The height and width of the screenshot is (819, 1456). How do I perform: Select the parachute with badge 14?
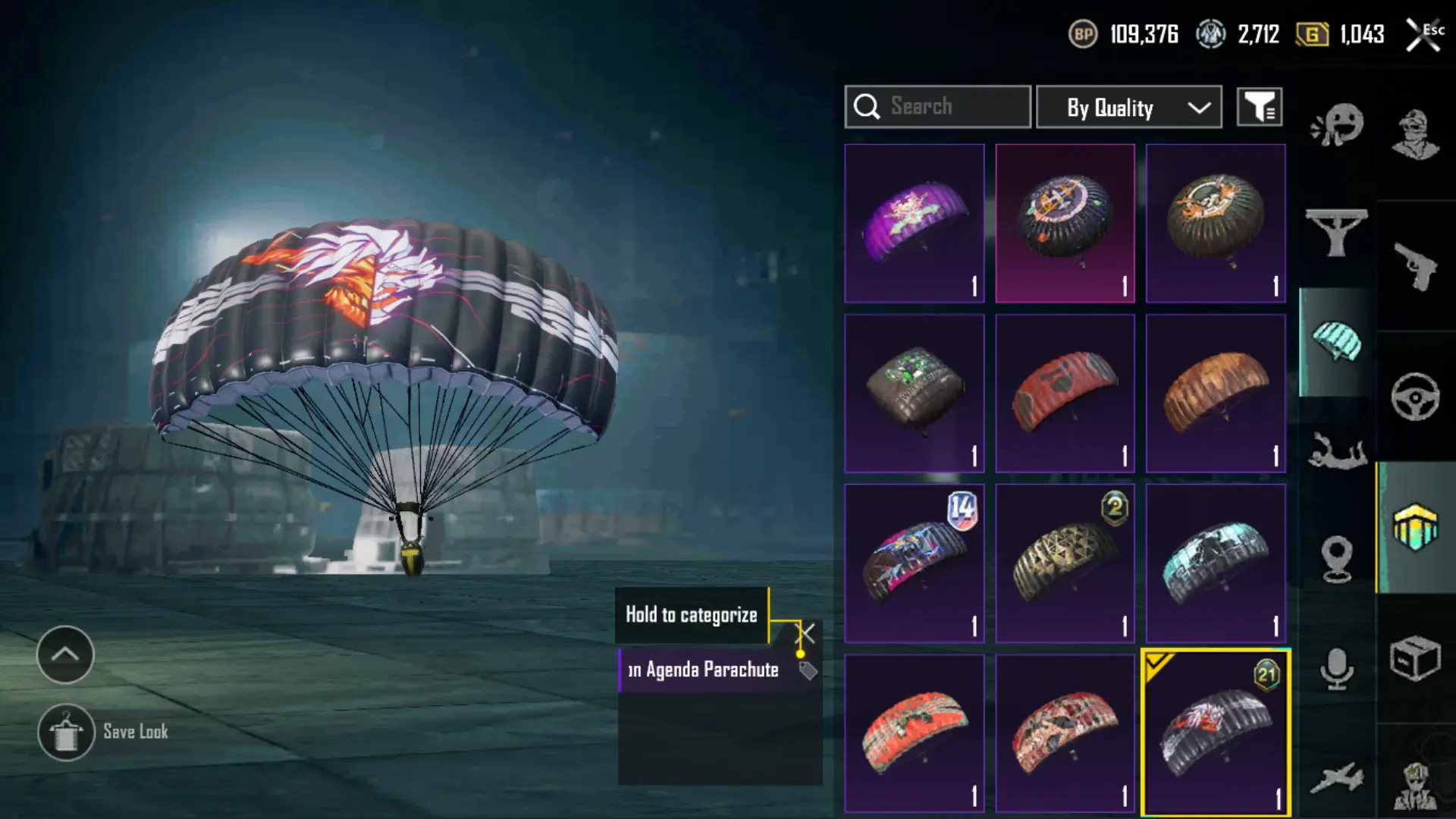tap(915, 563)
